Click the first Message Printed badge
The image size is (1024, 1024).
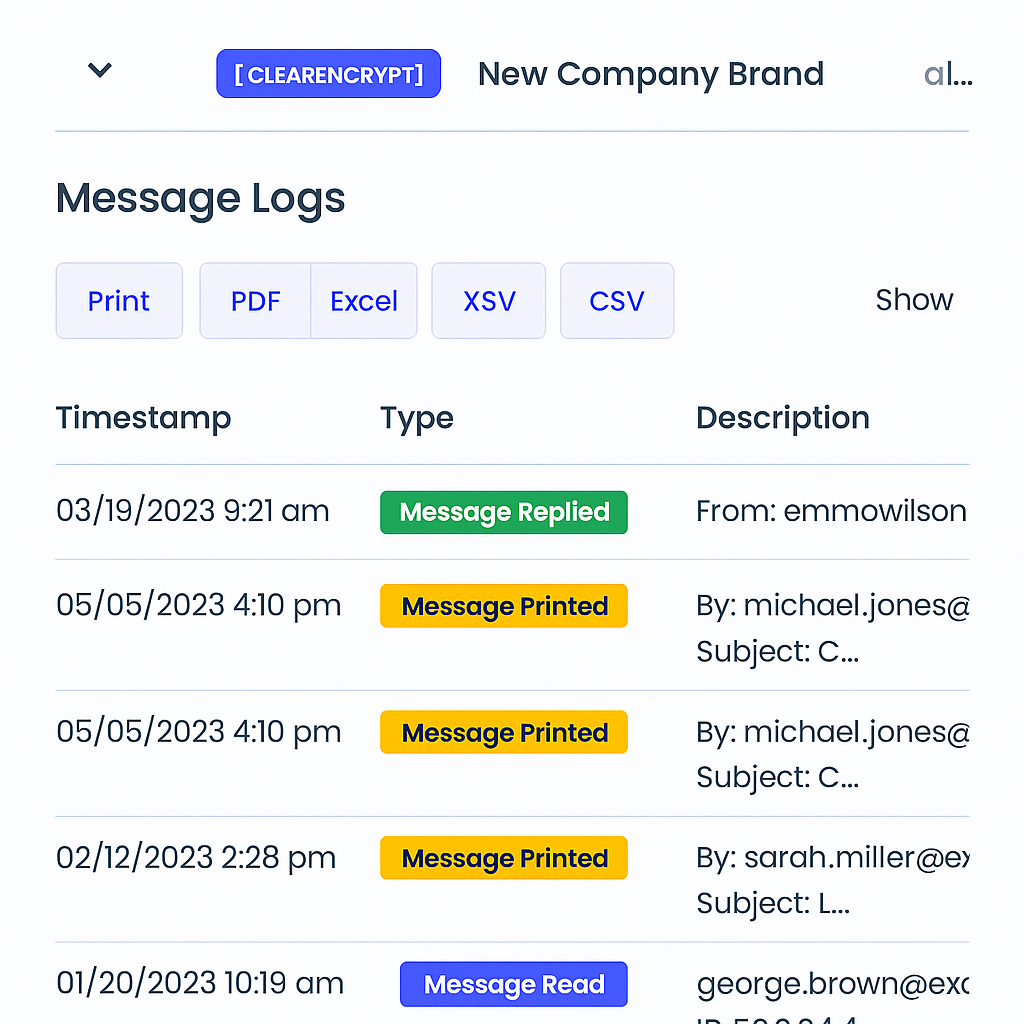(503, 606)
